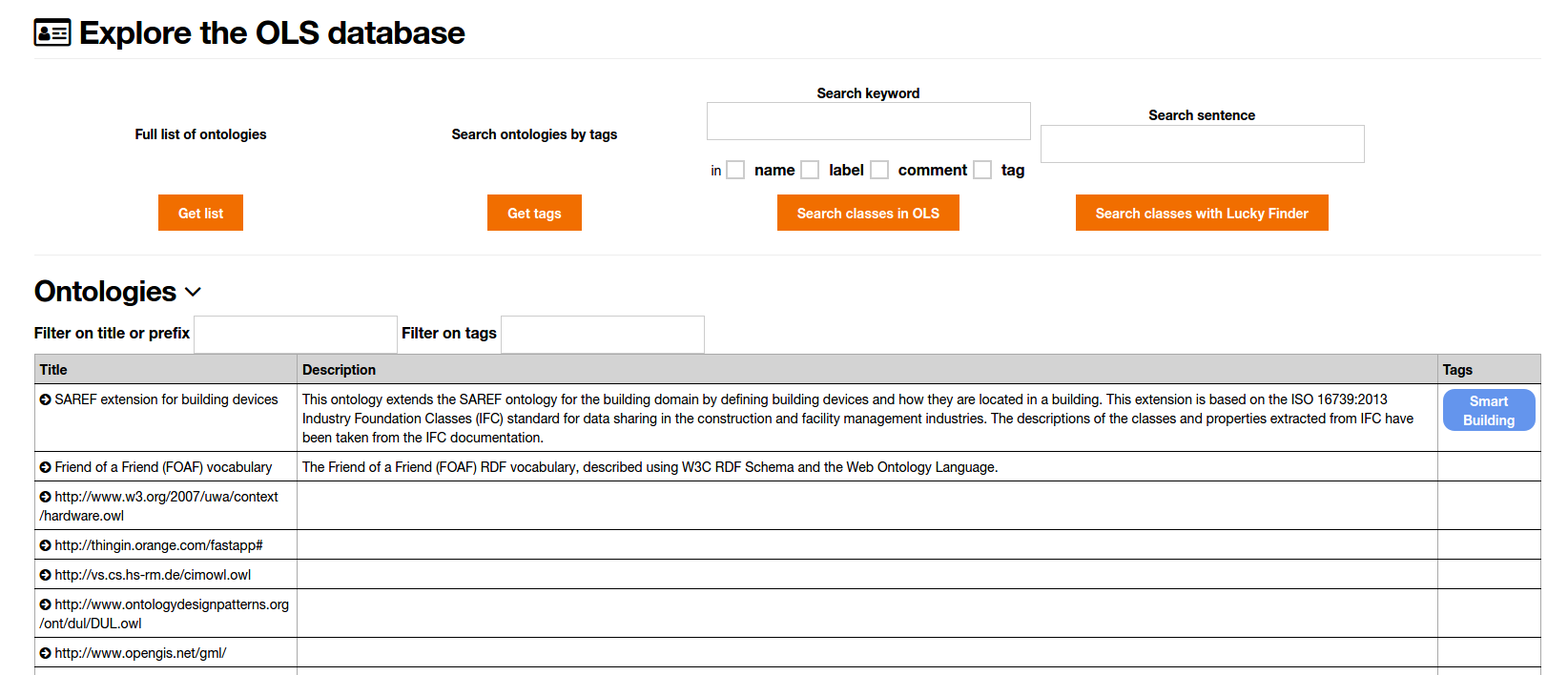The image size is (1568, 675).
Task: Click the ID card icon beside the page title
Action: pyautogui.click(x=52, y=33)
